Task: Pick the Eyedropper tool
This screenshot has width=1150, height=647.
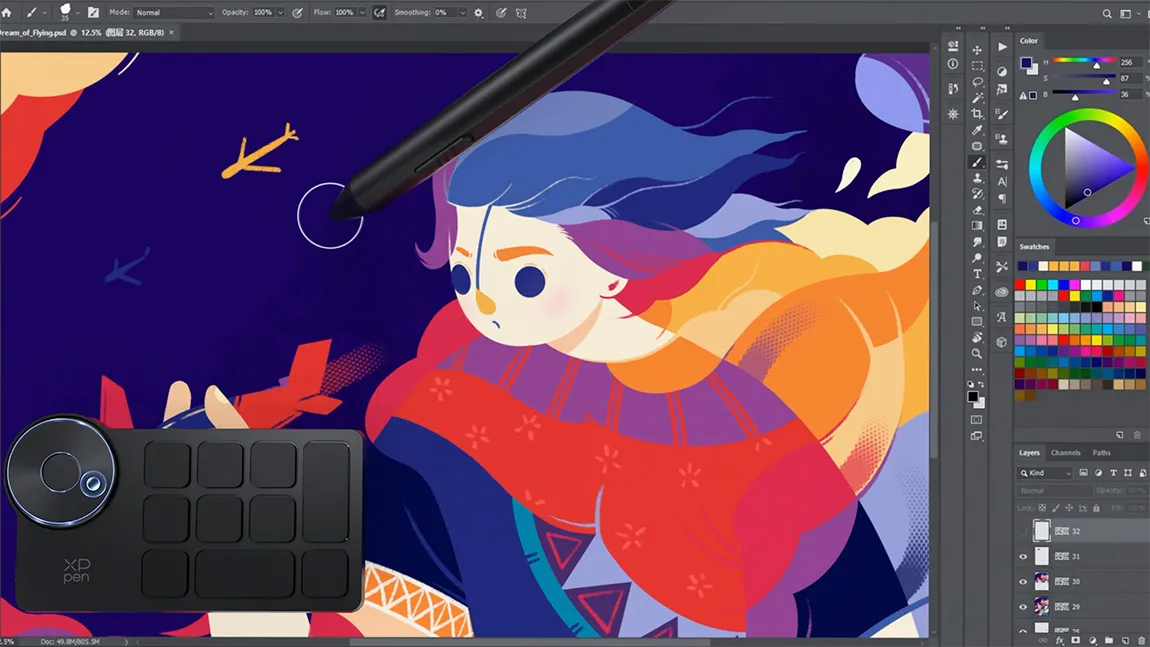Action: 977,130
